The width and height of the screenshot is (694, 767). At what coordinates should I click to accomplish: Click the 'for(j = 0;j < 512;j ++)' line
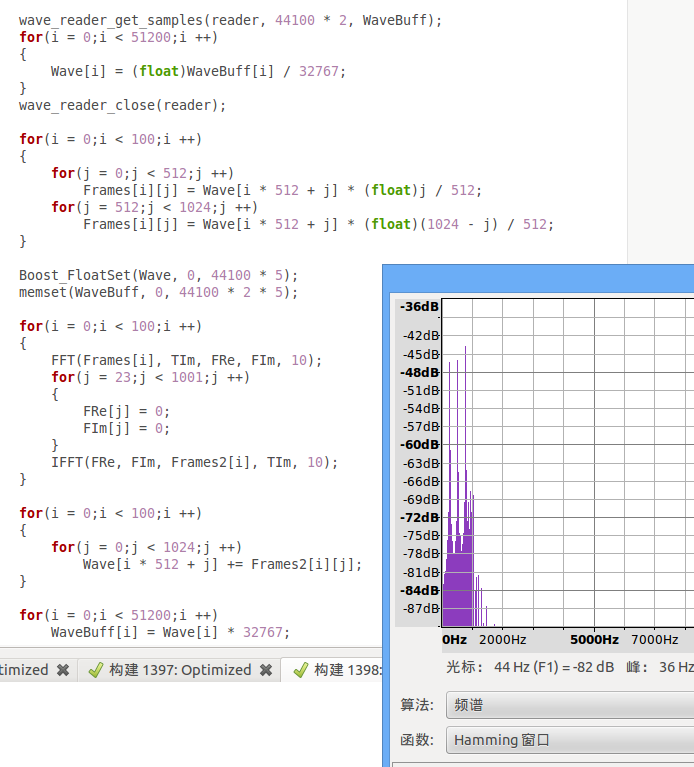pos(142,173)
